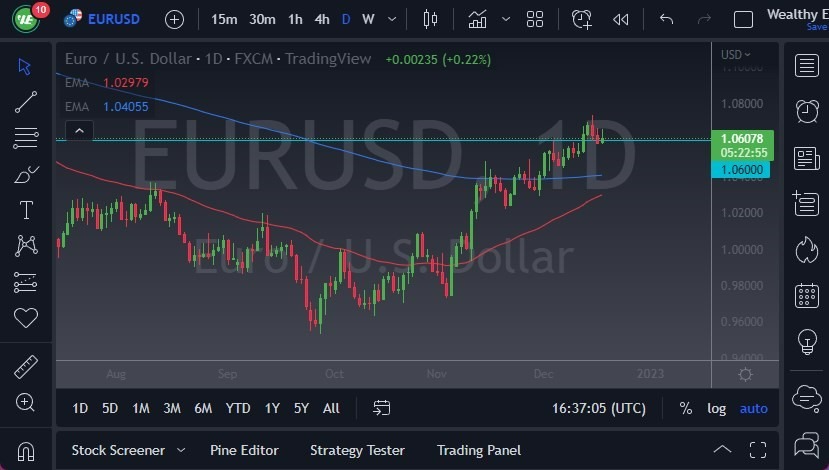
Task: Open the user profile avatar menu
Action: pyautogui.click(x=25, y=18)
